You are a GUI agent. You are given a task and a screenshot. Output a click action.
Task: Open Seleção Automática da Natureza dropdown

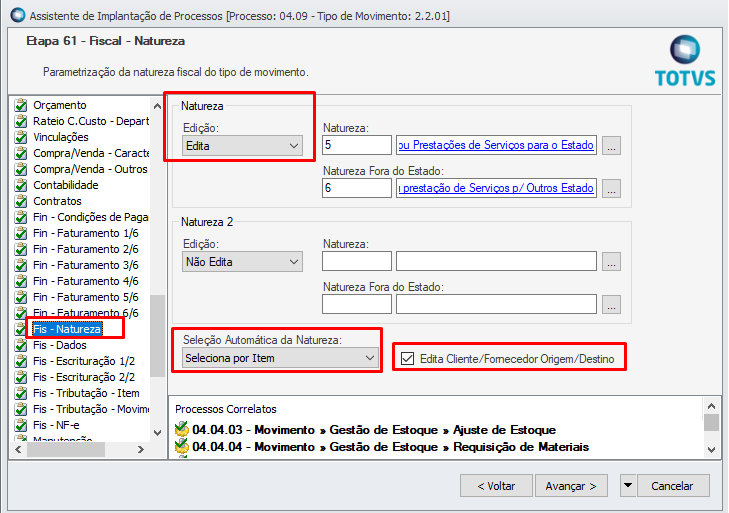tap(280, 358)
